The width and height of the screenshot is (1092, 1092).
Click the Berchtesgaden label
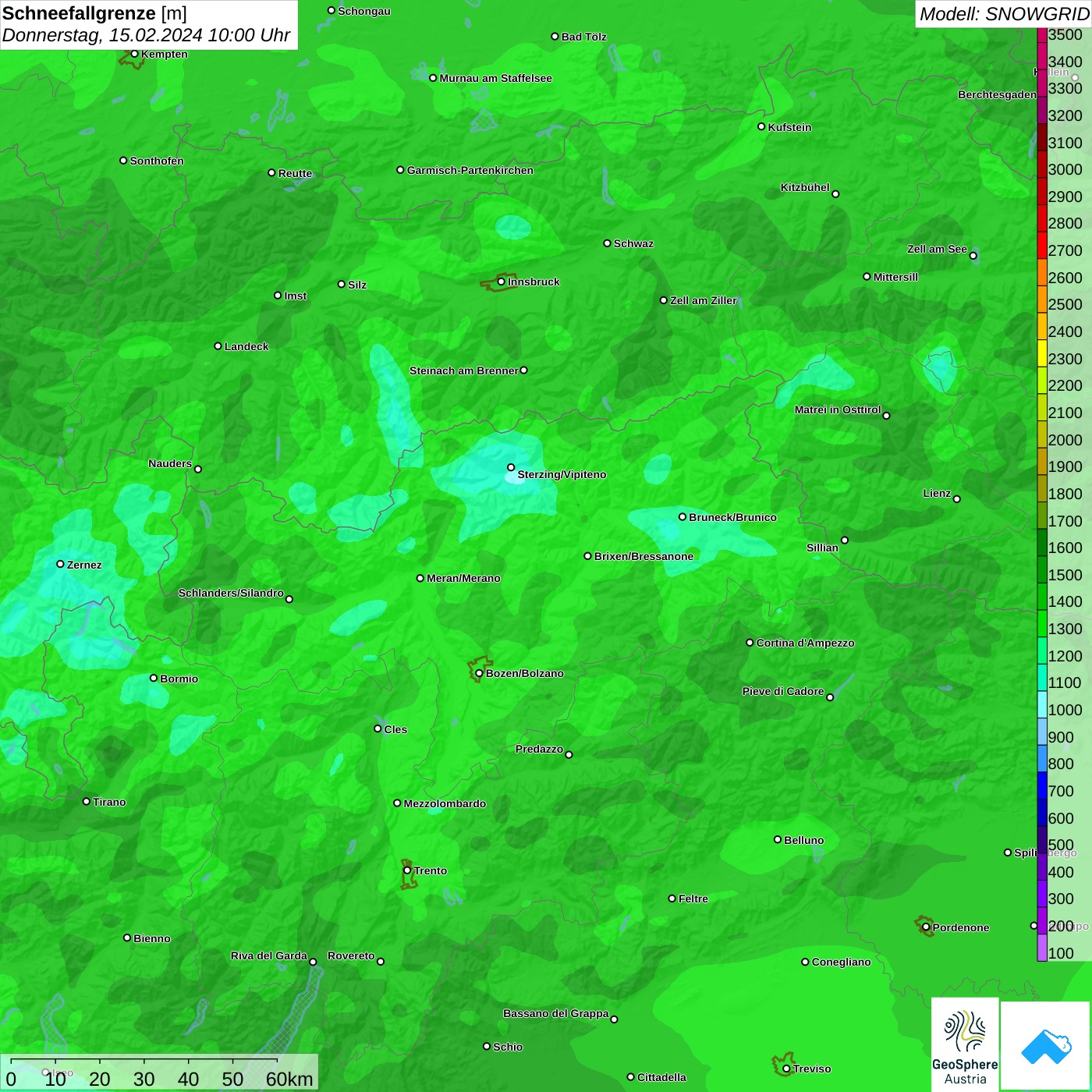coord(997,94)
